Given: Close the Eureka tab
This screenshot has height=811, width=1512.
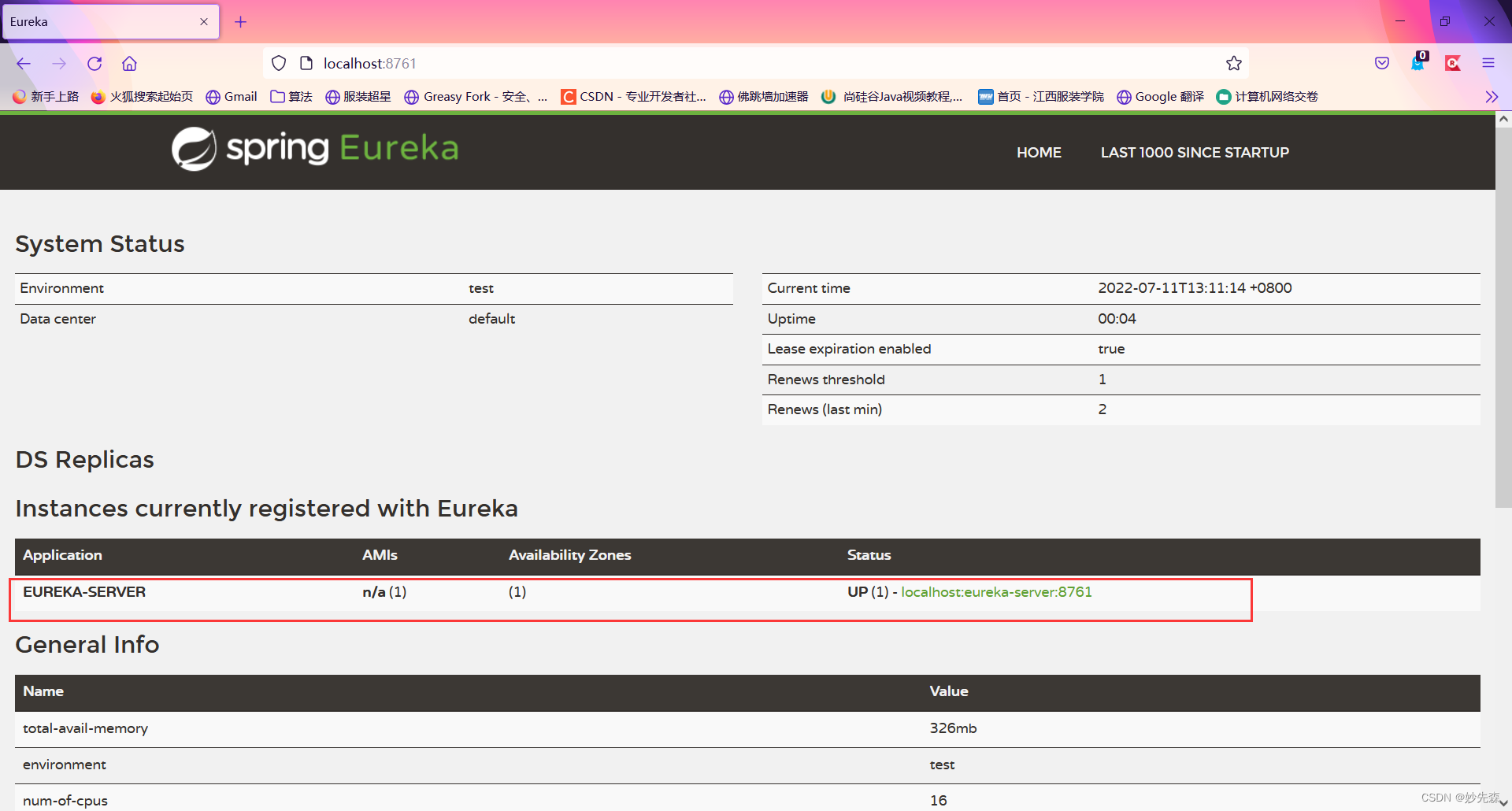Looking at the screenshot, I should (204, 22).
